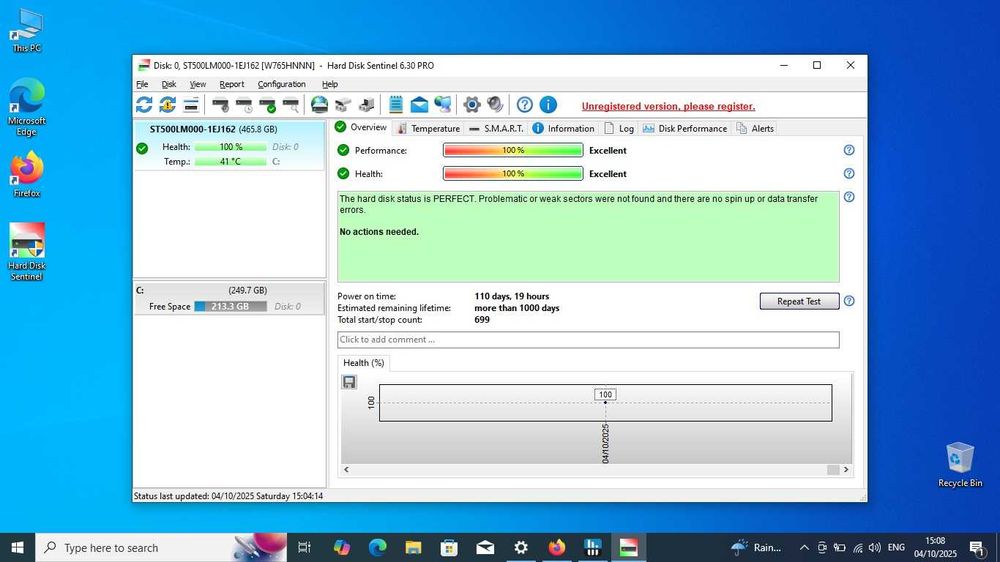Open the File menu
Image resolution: width=1000 pixels, height=562 pixels.
tap(142, 84)
